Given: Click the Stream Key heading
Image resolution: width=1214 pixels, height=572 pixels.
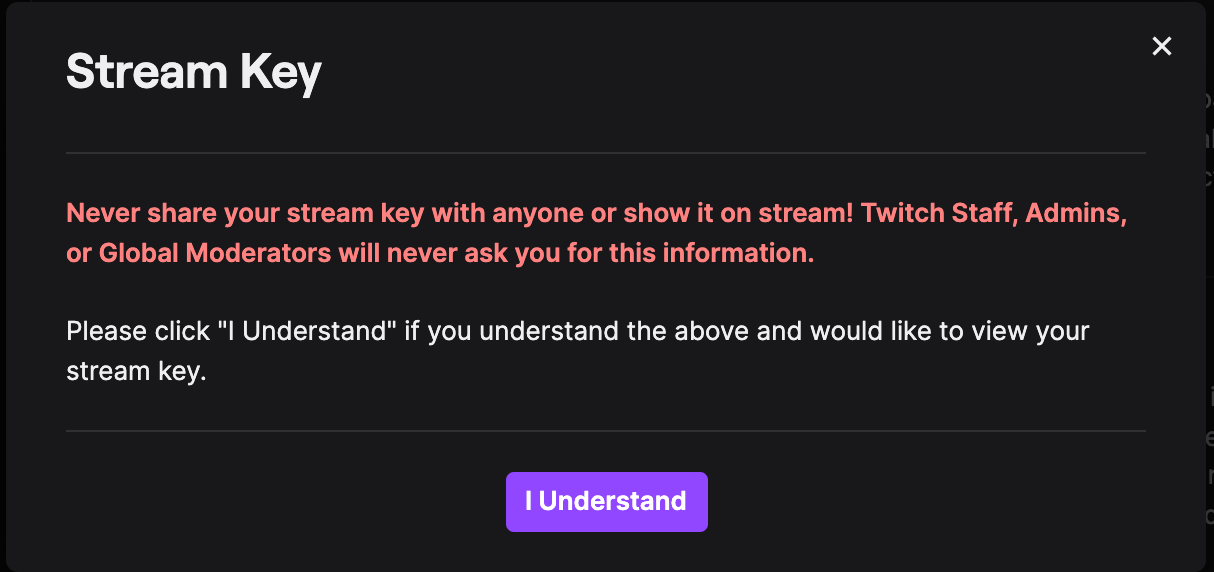Looking at the screenshot, I should click(194, 73).
